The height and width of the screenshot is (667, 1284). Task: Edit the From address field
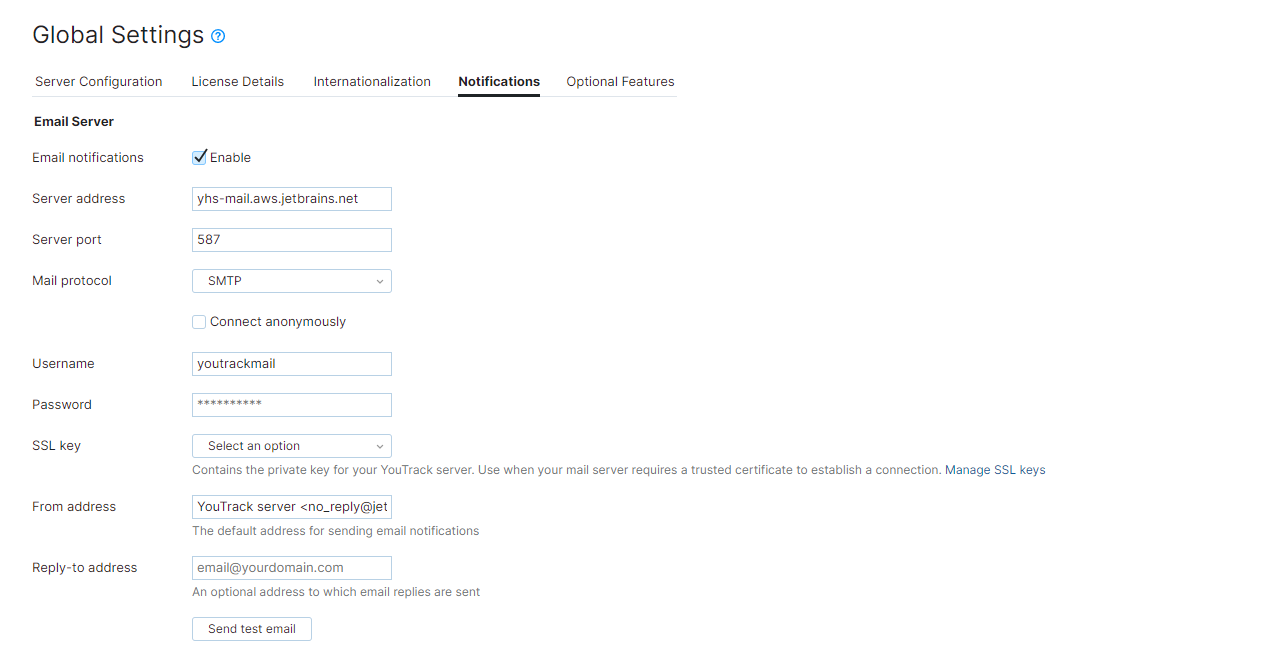[291, 506]
